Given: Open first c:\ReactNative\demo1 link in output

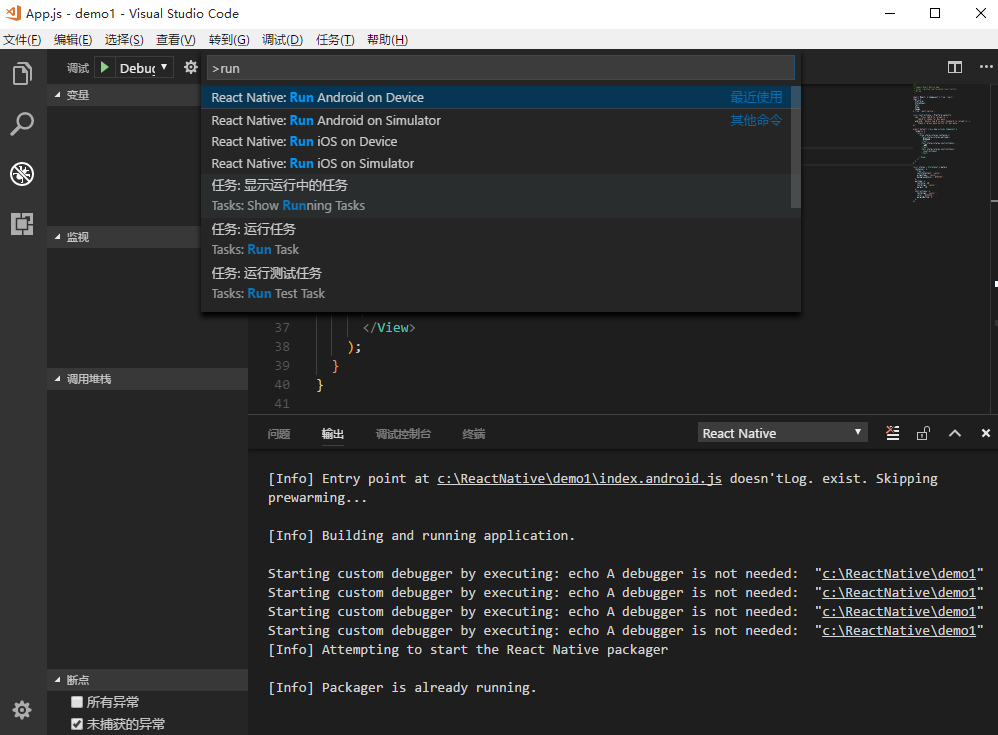Looking at the screenshot, I should (899, 573).
